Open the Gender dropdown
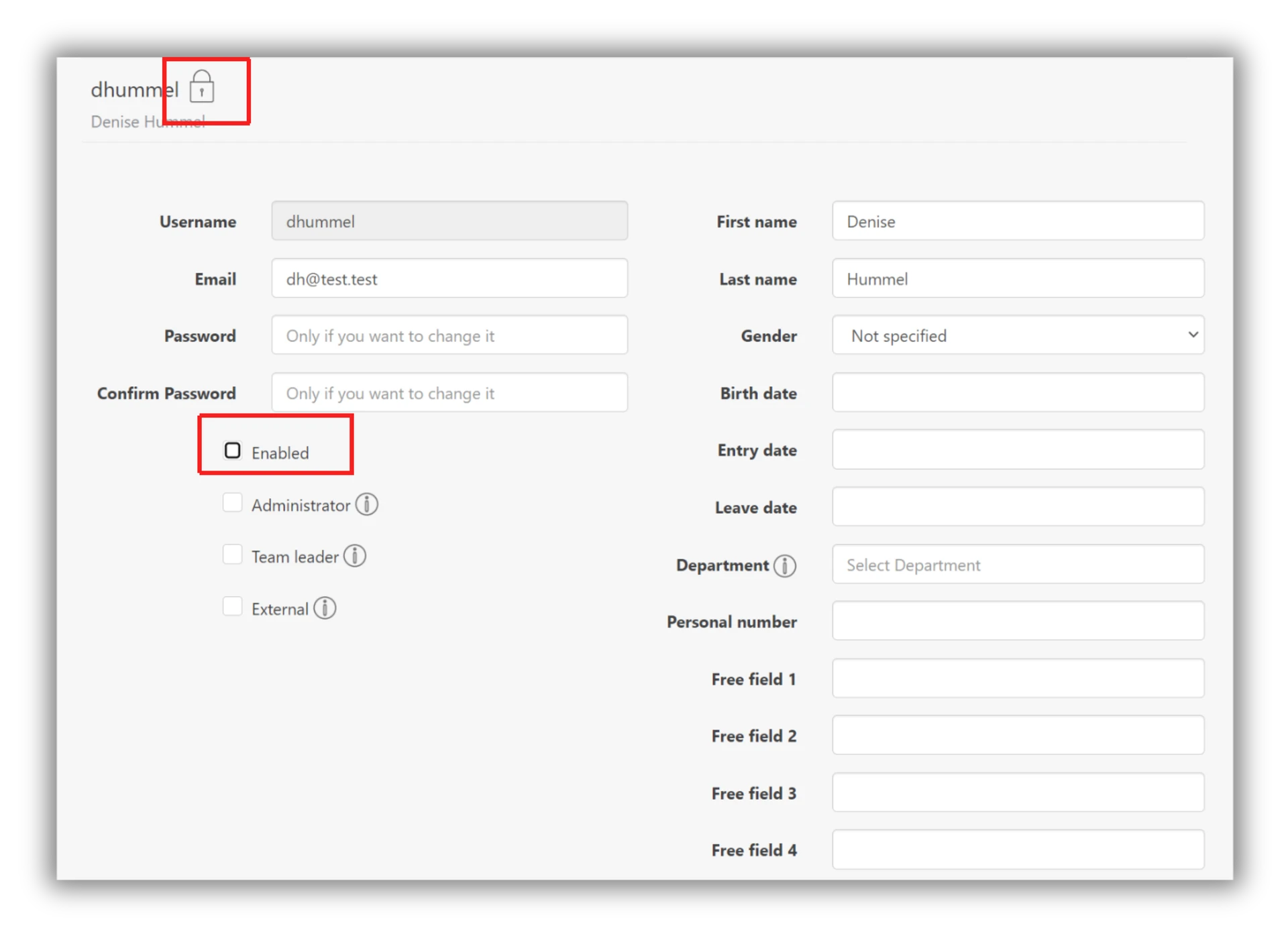This screenshot has width=1288, height=936. tap(1017, 335)
